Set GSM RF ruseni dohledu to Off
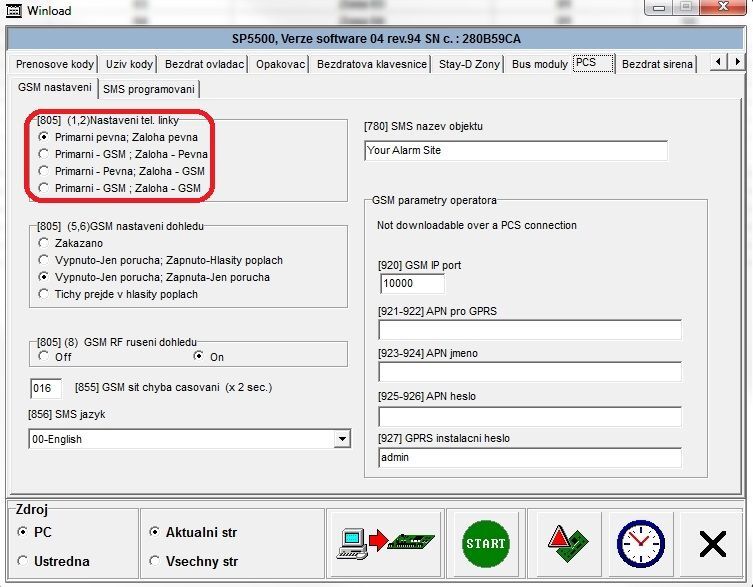The height and width of the screenshot is (587, 753). tap(43, 356)
